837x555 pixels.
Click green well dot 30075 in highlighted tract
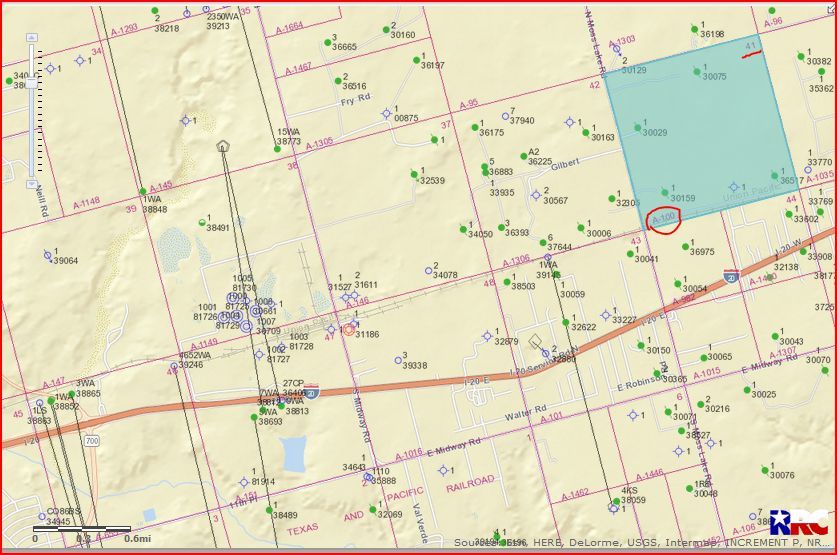coord(697,71)
